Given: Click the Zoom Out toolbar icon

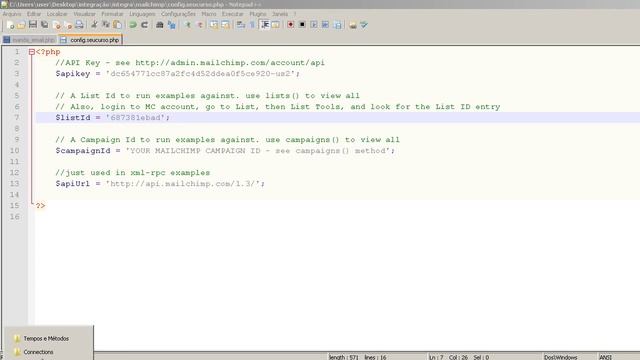Looking at the screenshot, I should [x=200, y=25].
